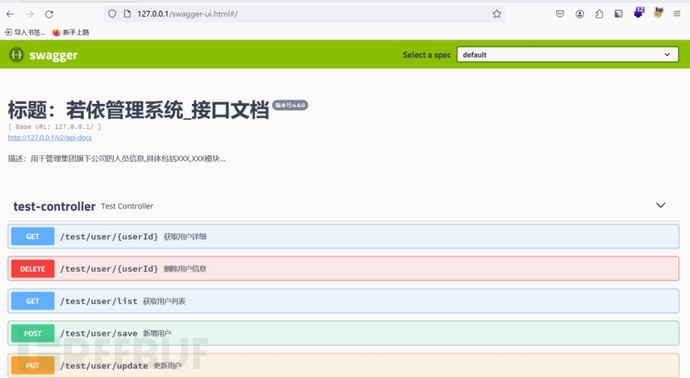The width and height of the screenshot is (690, 378).
Task: Reload the Swagger page
Action: (x=49, y=14)
